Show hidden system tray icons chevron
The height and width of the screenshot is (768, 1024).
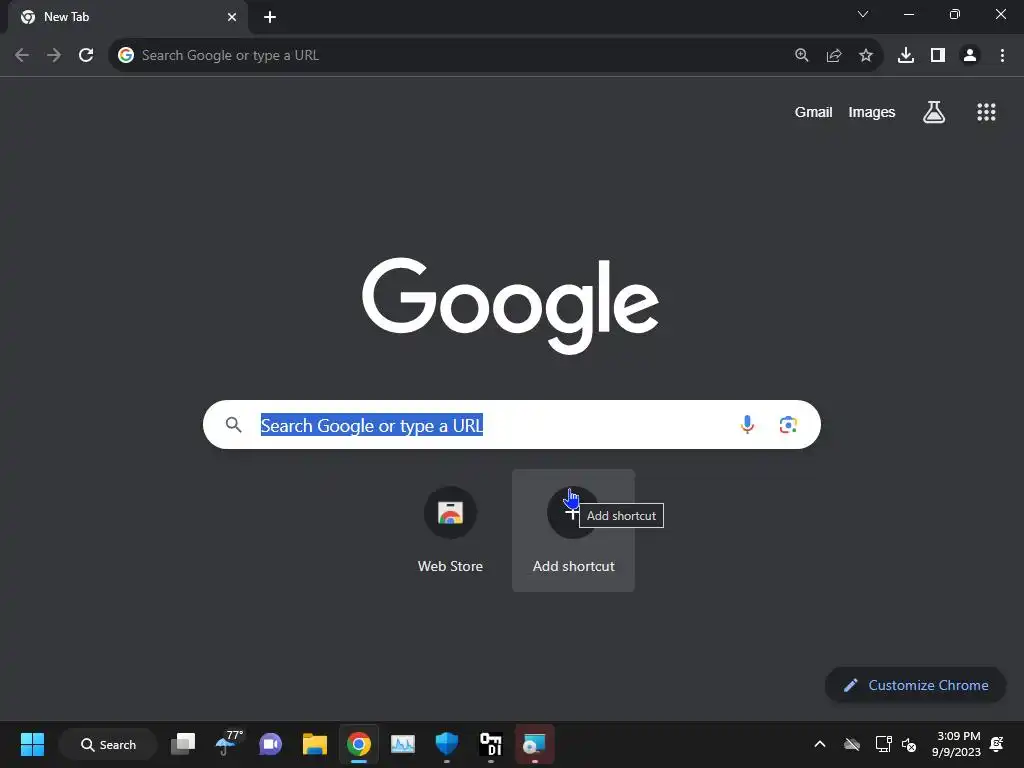click(x=820, y=744)
